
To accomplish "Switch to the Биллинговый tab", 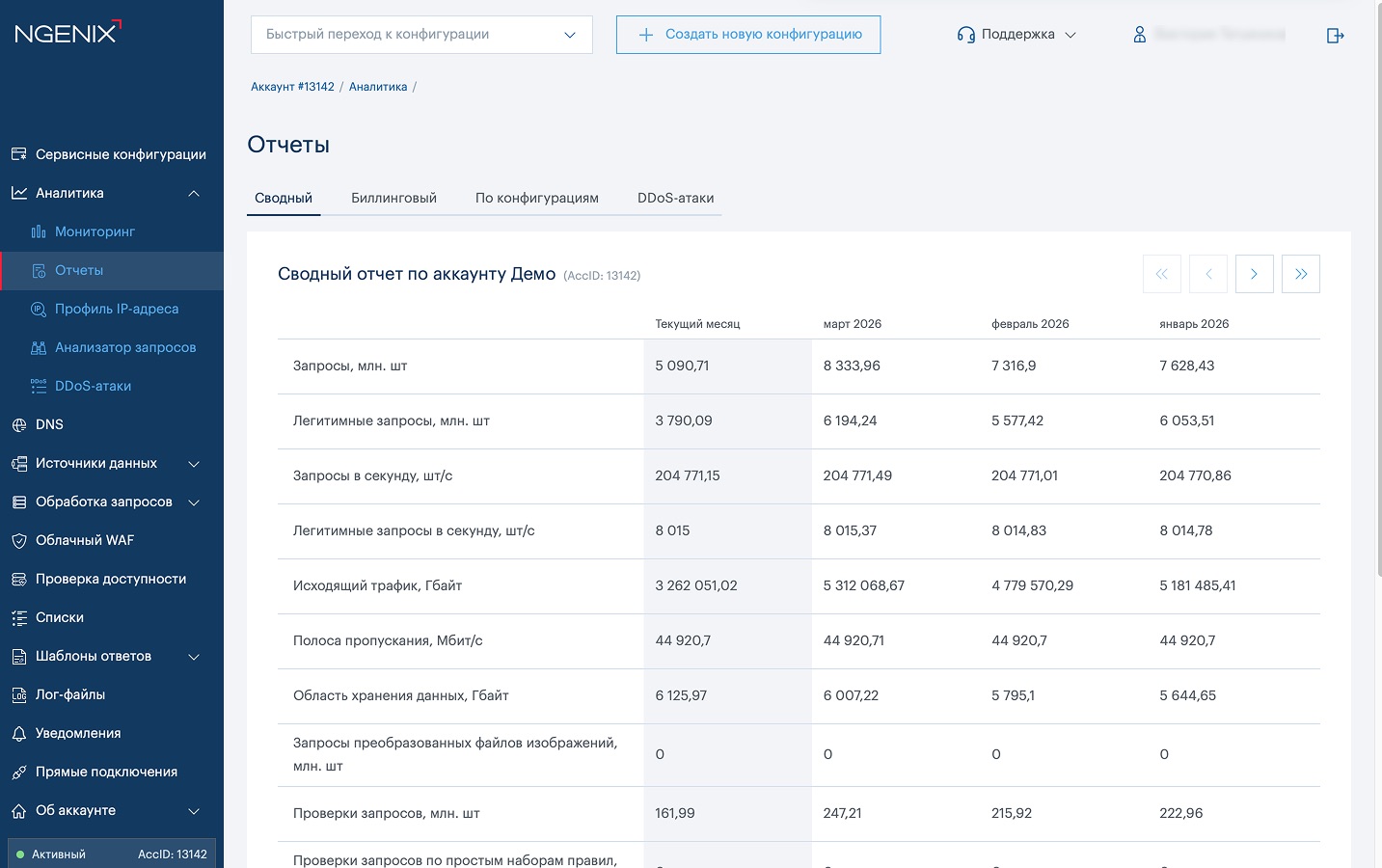I will coord(393,198).
